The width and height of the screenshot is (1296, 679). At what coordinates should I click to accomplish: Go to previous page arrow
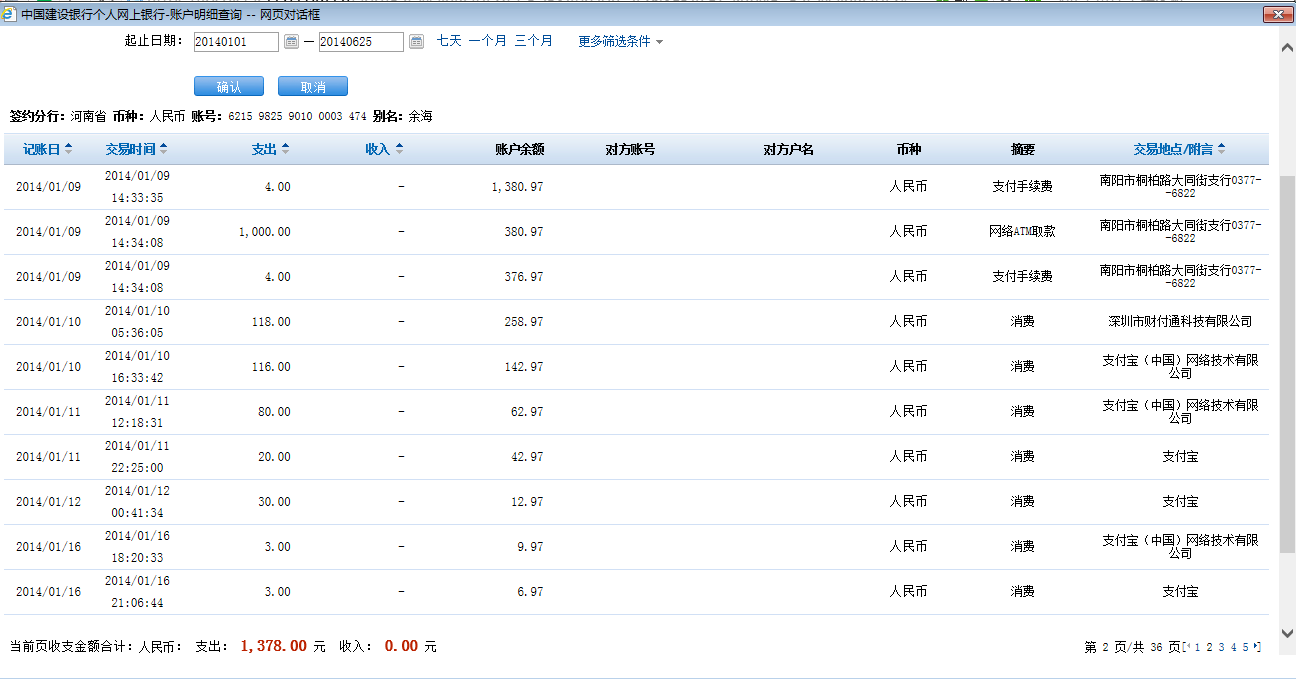click(1187, 647)
